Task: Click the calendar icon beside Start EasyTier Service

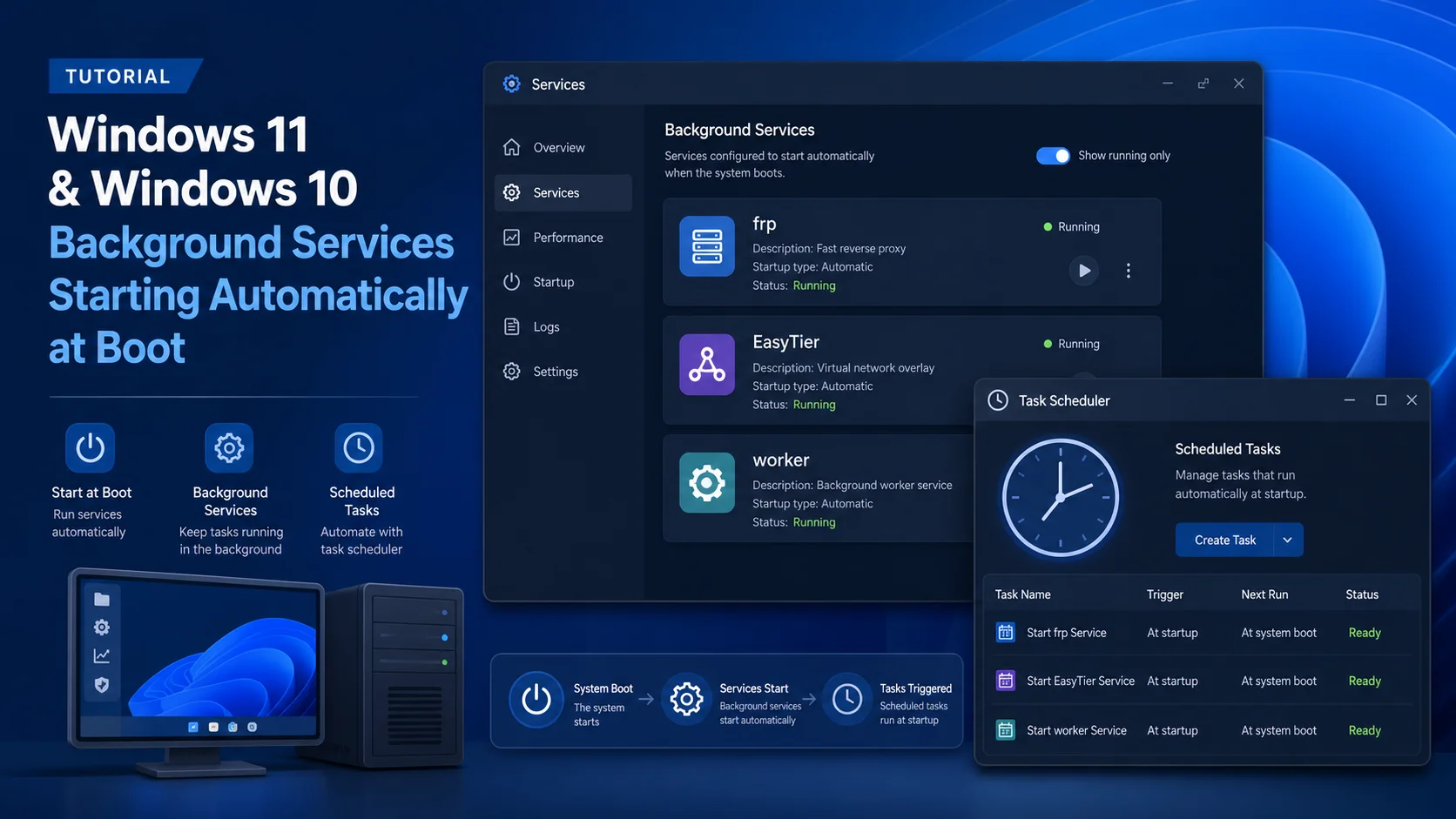Action: point(1006,681)
